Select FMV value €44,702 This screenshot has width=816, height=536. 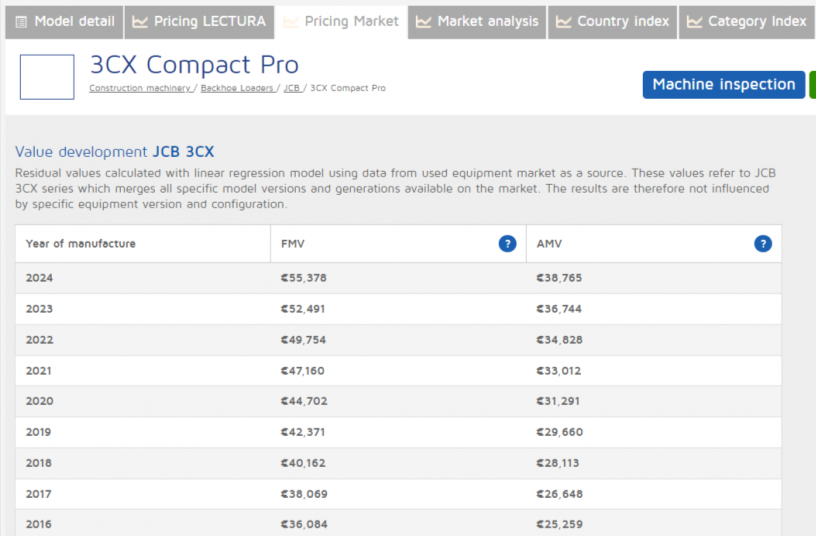[x=304, y=401]
